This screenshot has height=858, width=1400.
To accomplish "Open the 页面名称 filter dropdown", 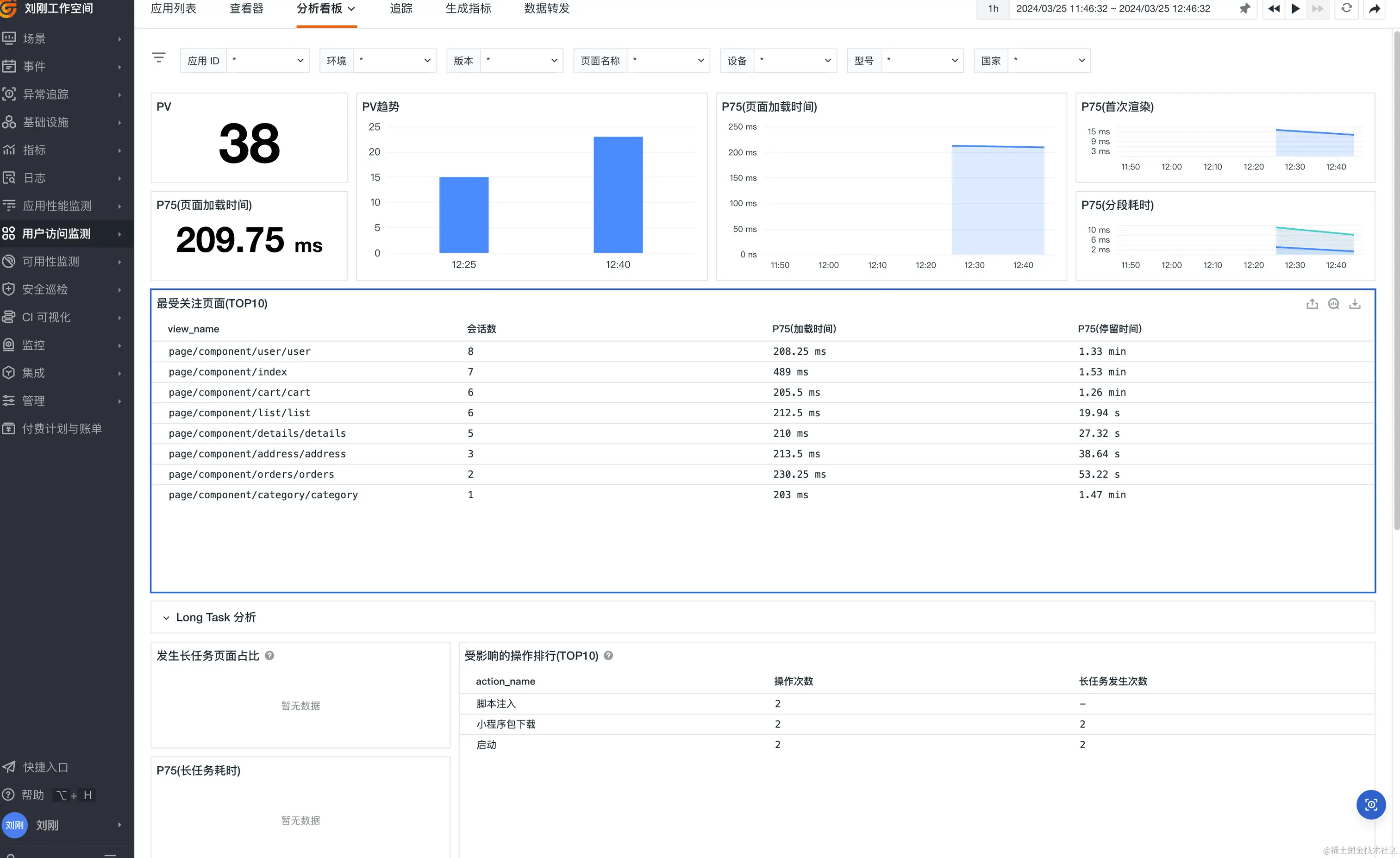I will pyautogui.click(x=668, y=61).
